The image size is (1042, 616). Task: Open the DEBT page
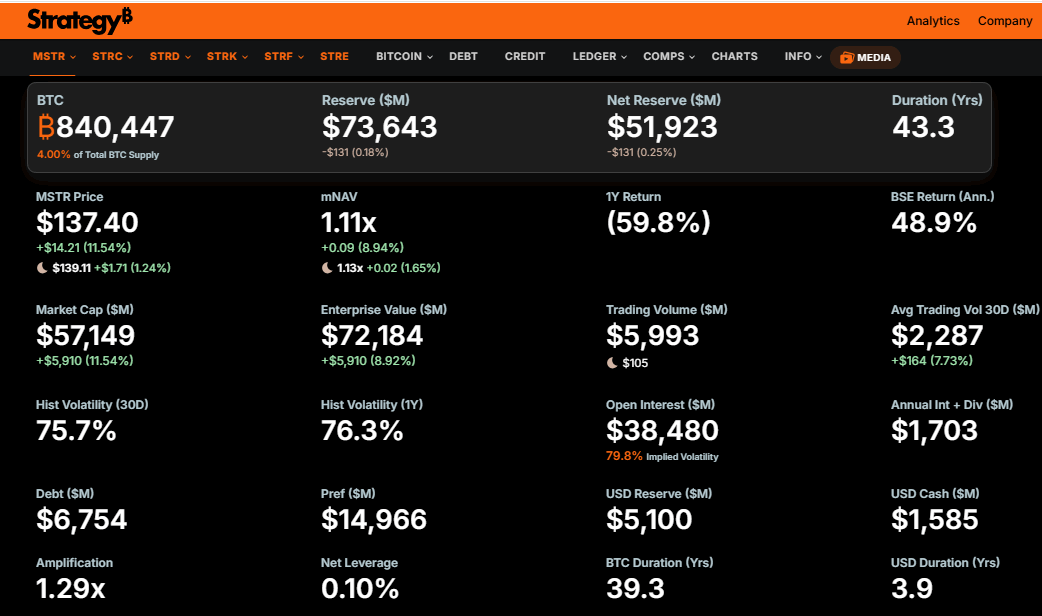point(463,56)
